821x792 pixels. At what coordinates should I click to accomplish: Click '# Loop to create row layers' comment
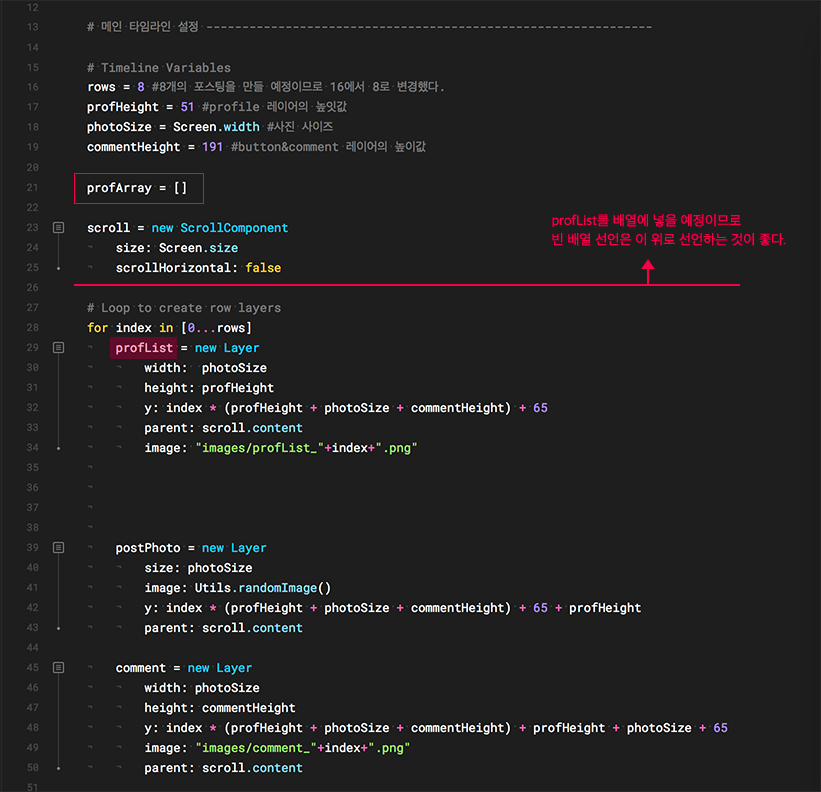pyautogui.click(x=184, y=308)
